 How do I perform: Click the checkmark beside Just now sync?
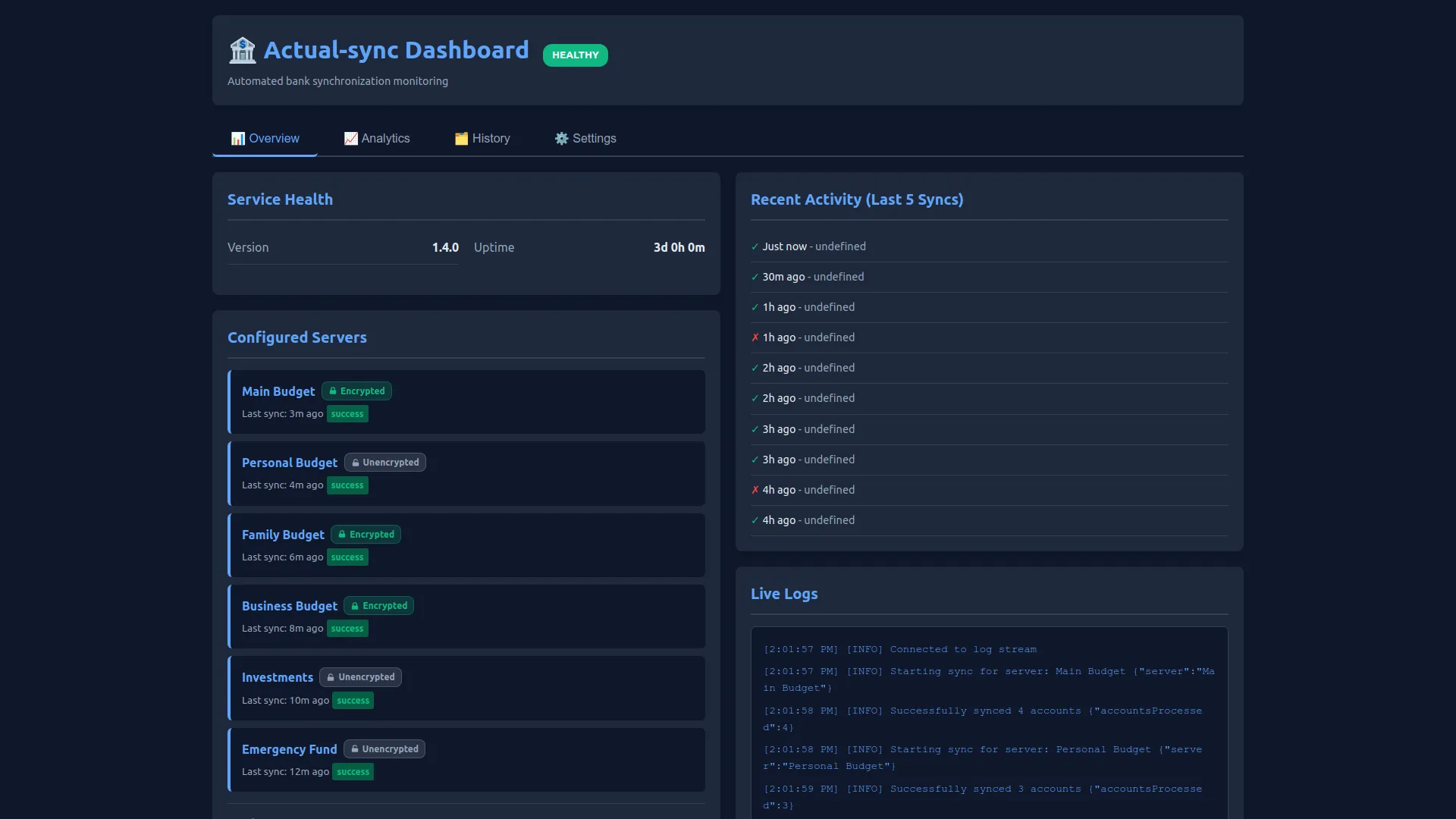click(x=755, y=246)
